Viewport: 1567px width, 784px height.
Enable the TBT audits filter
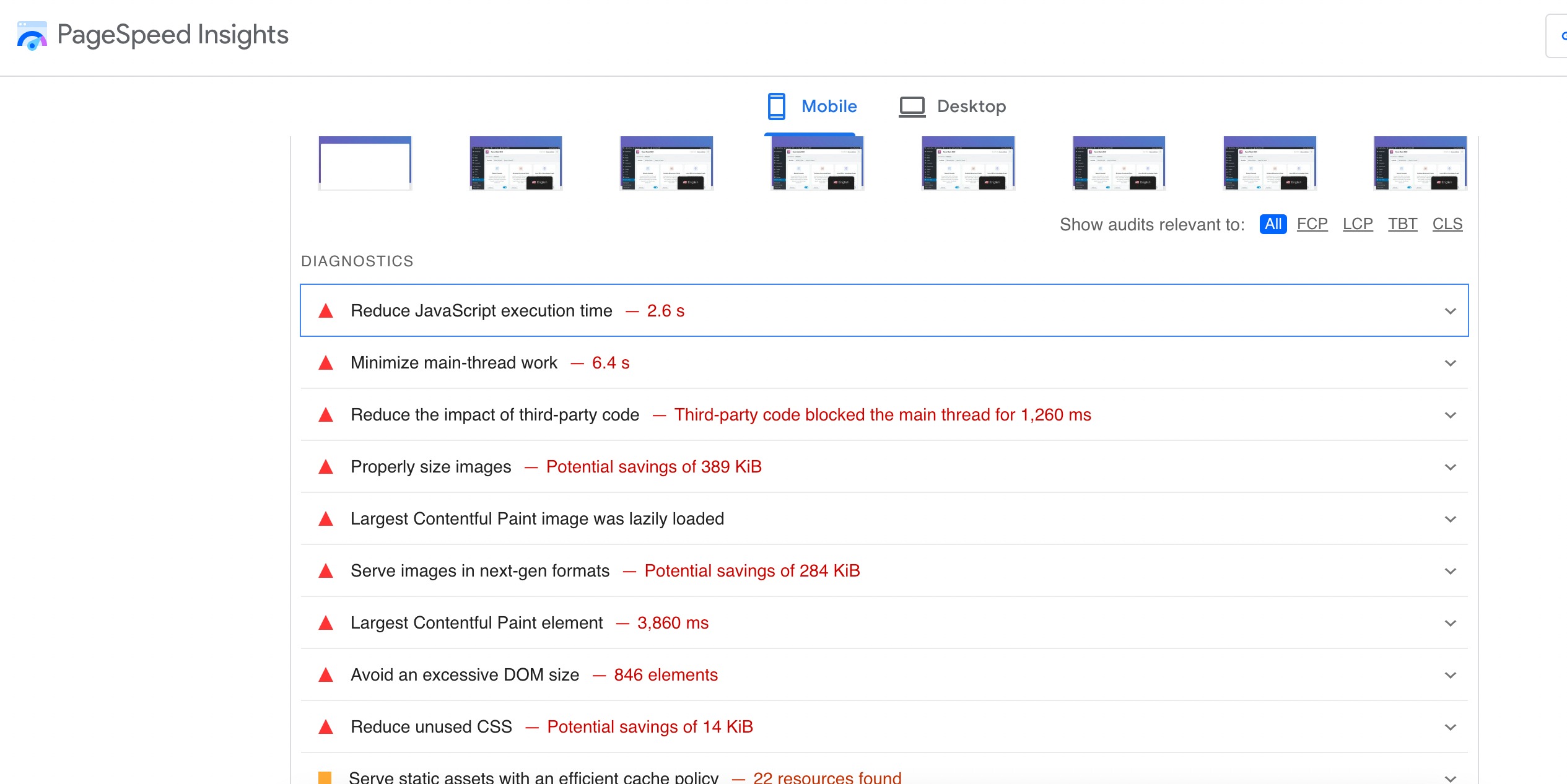(1403, 224)
